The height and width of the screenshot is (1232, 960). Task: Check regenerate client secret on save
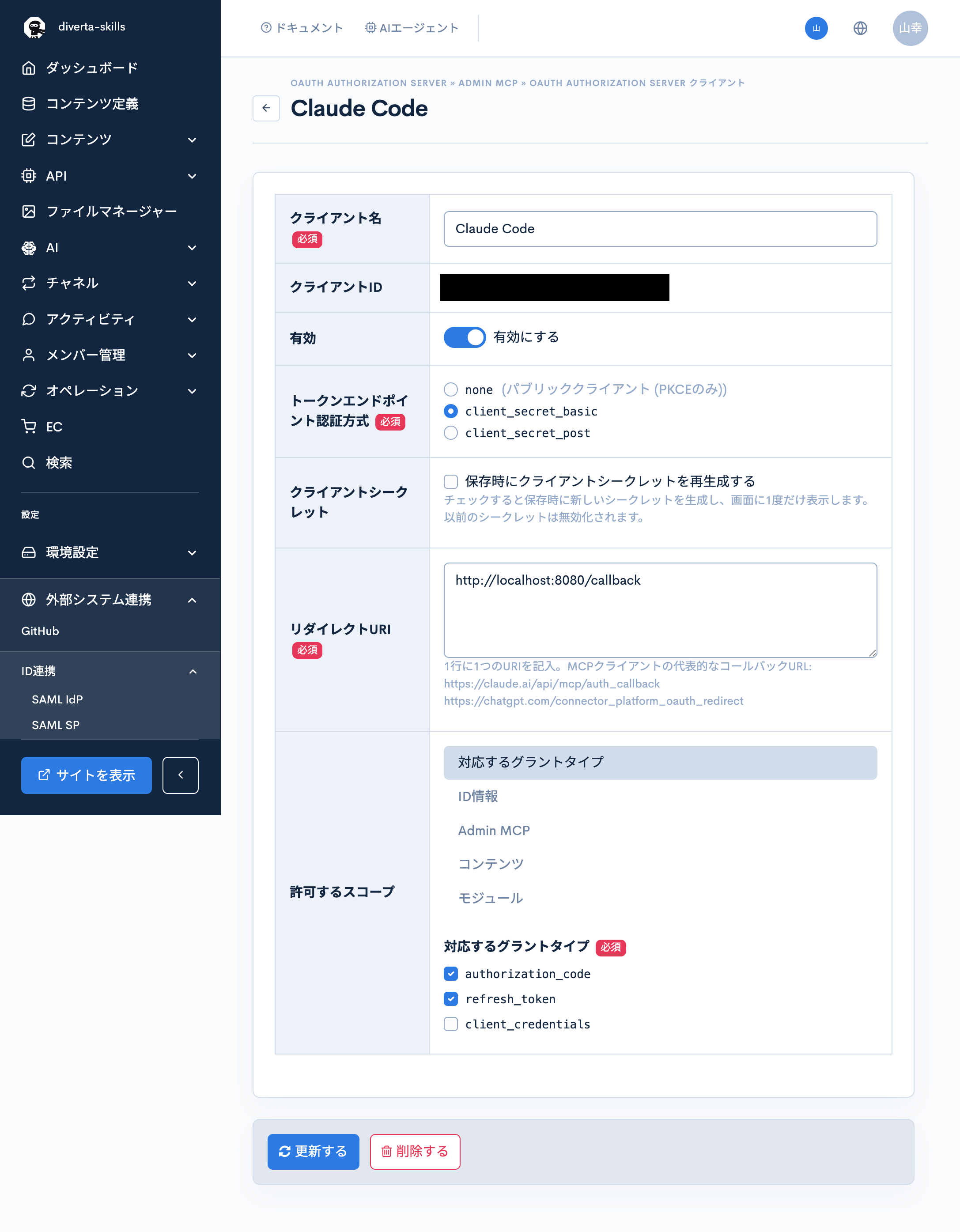[x=451, y=481]
